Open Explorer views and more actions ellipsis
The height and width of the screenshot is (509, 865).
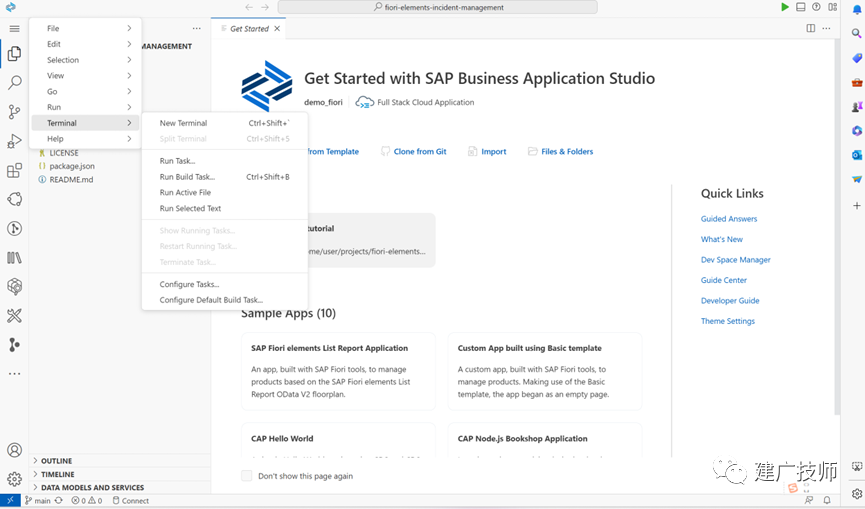(197, 28)
